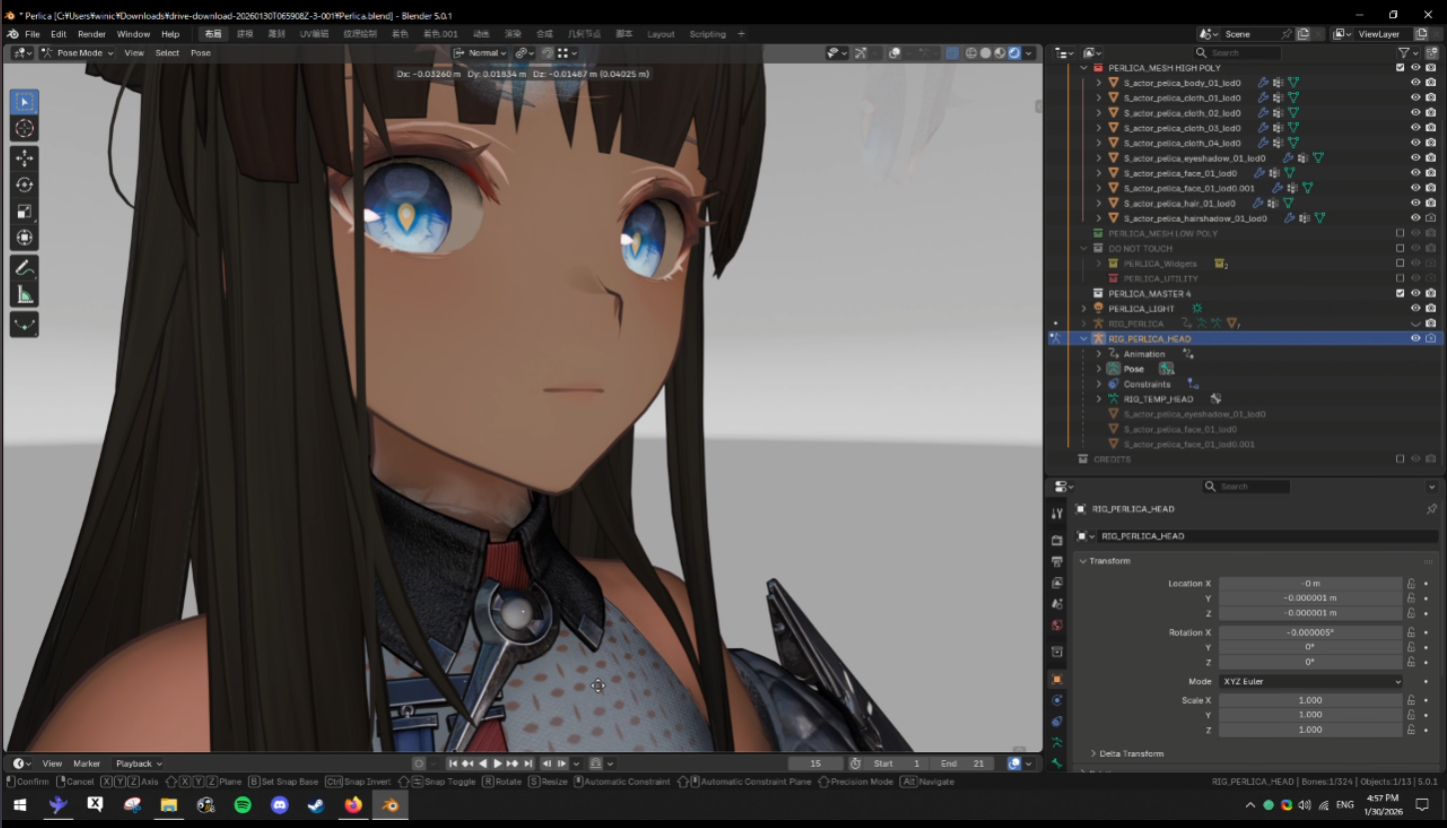The image size is (1447, 828).
Task: Activate the Annotate pencil tool
Action: tap(25, 268)
